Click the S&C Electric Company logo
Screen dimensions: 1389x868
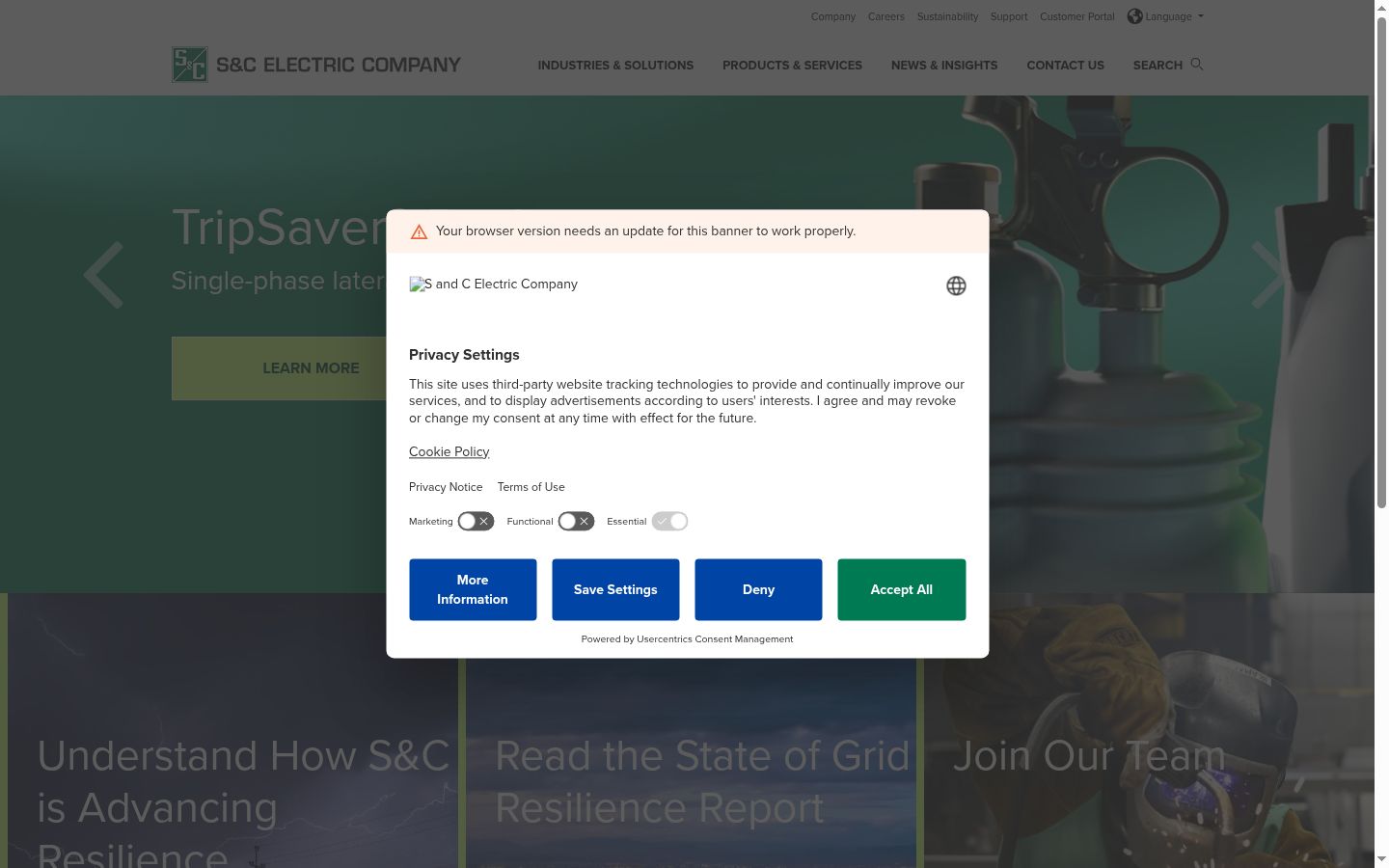(316, 65)
